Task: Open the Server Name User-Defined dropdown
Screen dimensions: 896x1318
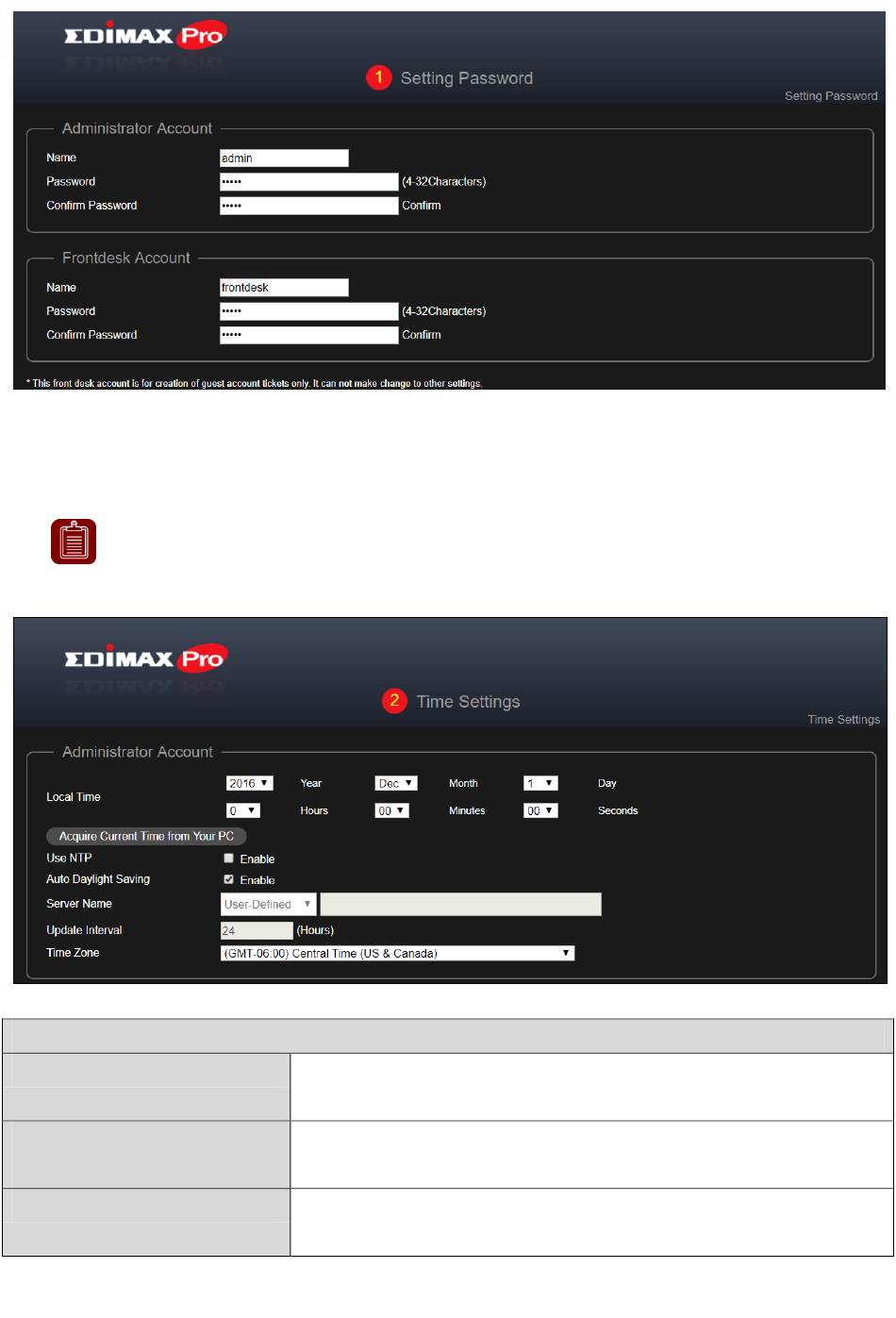Action: click(x=268, y=904)
